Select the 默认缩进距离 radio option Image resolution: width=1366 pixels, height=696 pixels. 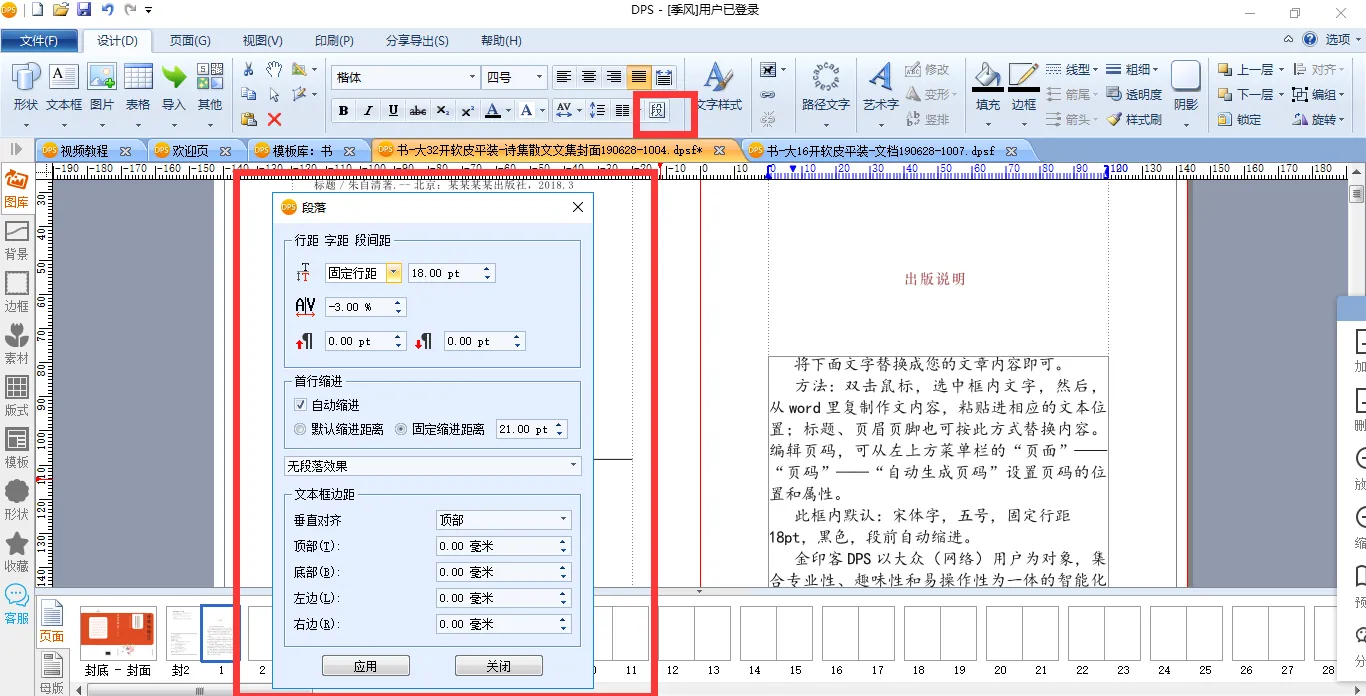tap(300, 429)
